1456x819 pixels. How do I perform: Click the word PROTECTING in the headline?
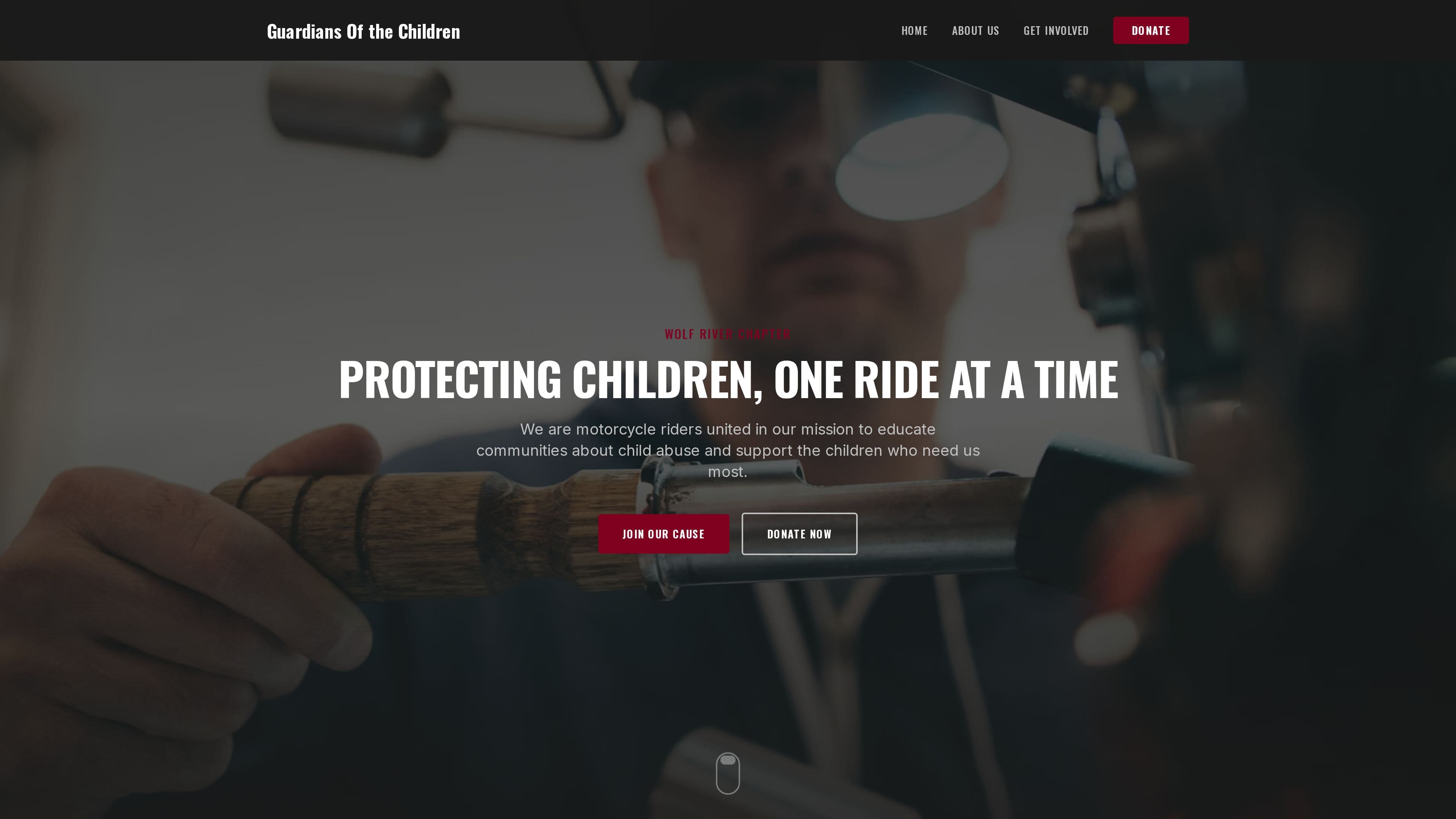(x=450, y=380)
